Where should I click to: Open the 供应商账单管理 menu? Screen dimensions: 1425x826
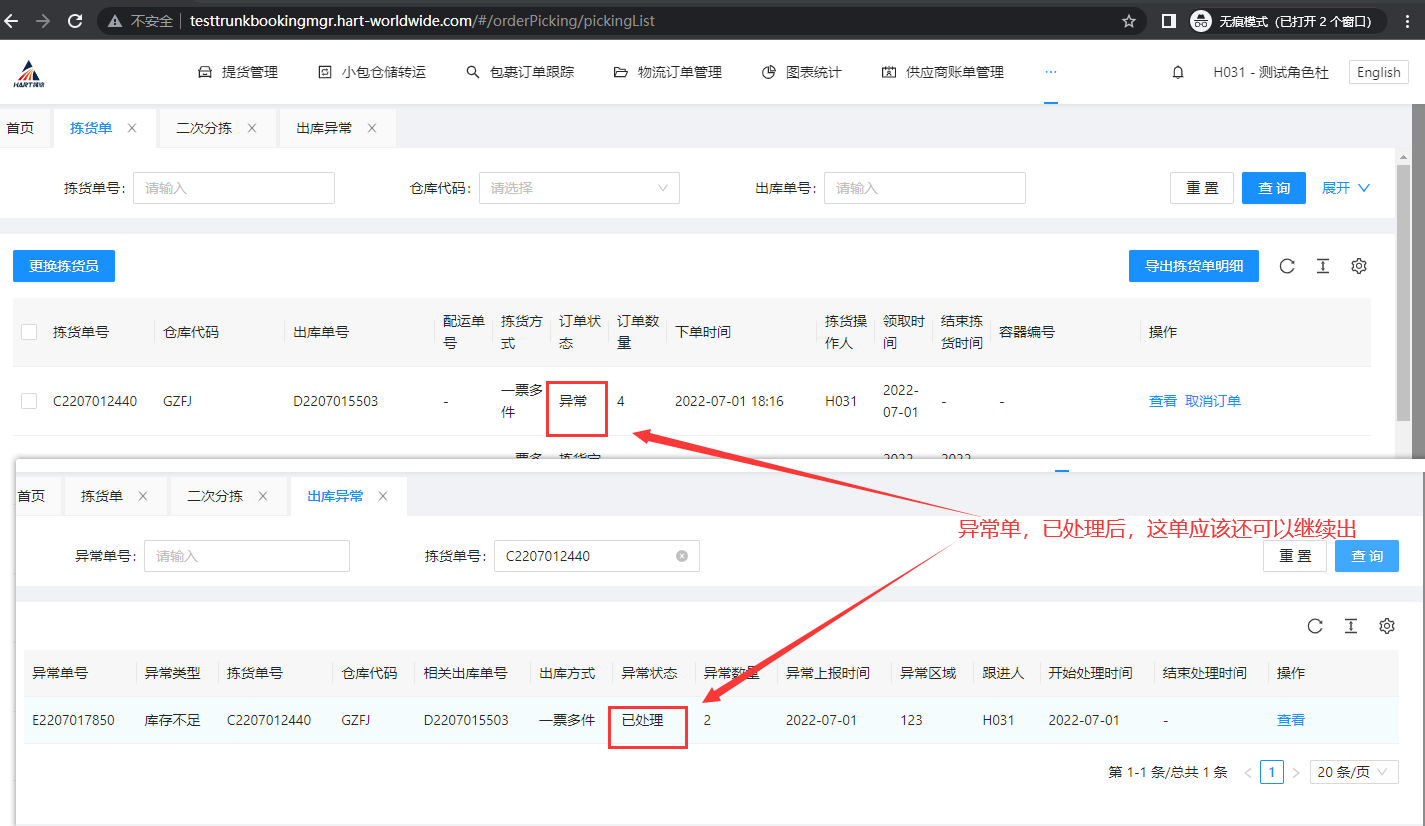(x=942, y=72)
